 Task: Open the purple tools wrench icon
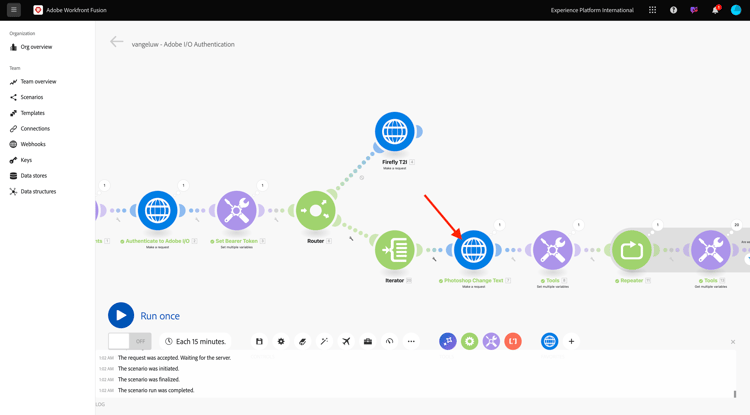[x=491, y=341]
